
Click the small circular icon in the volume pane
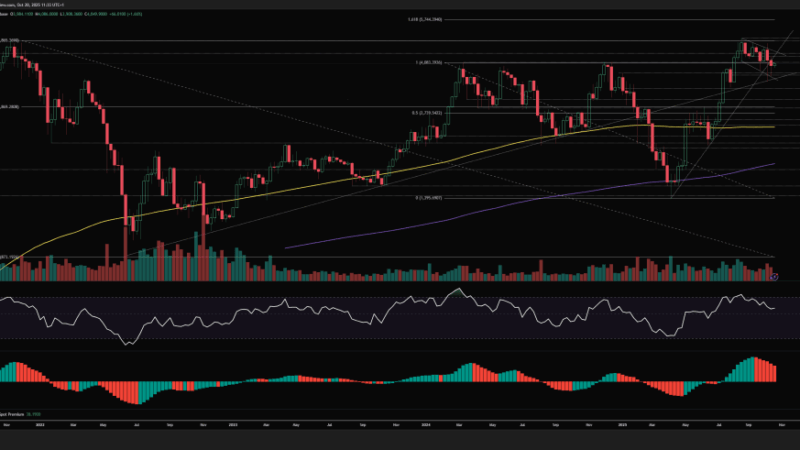777,277
